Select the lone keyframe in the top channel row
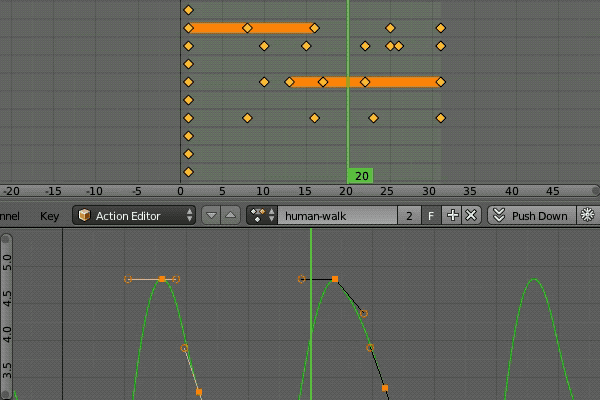The height and width of the screenshot is (400, 600). click(188, 10)
